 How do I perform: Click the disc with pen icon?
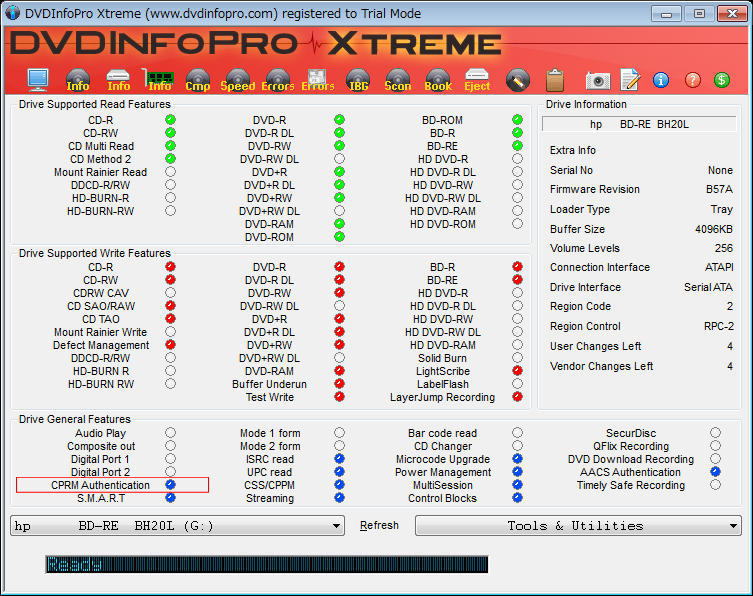(518, 80)
